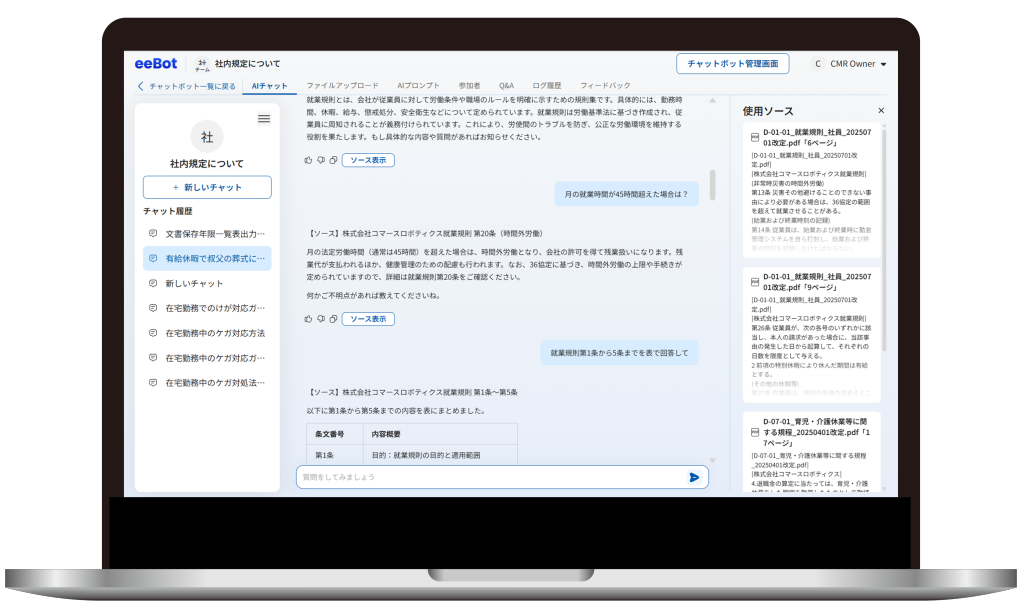This screenshot has height=608, width=1022.
Task: Close the 使用ソース panel with the × icon
Action: [x=880, y=110]
